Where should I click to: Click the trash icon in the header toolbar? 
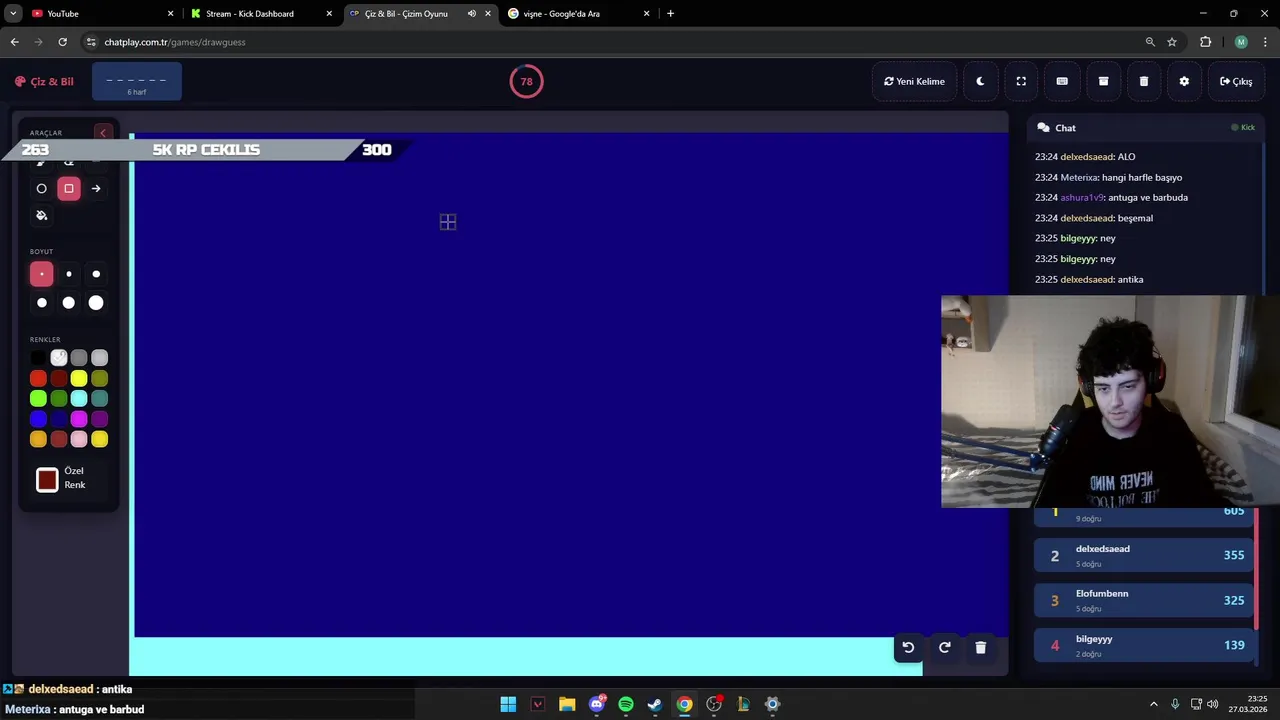[x=1144, y=81]
